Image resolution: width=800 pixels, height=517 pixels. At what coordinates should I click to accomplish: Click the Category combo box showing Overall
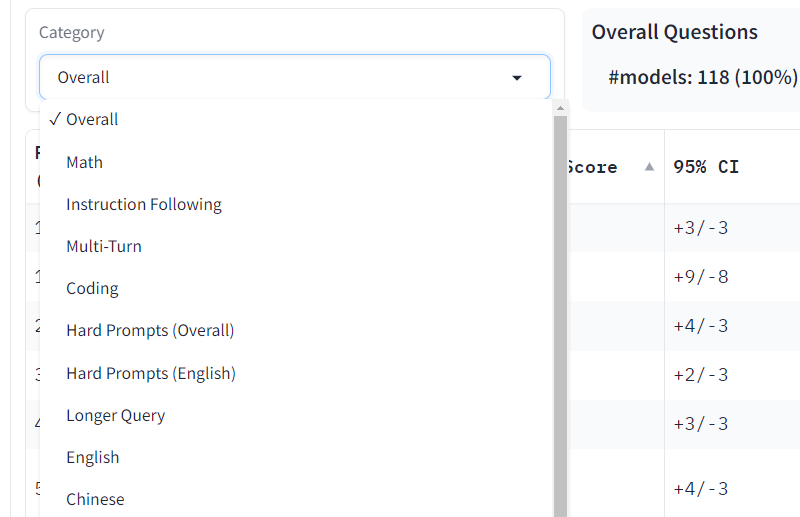(x=280, y=77)
